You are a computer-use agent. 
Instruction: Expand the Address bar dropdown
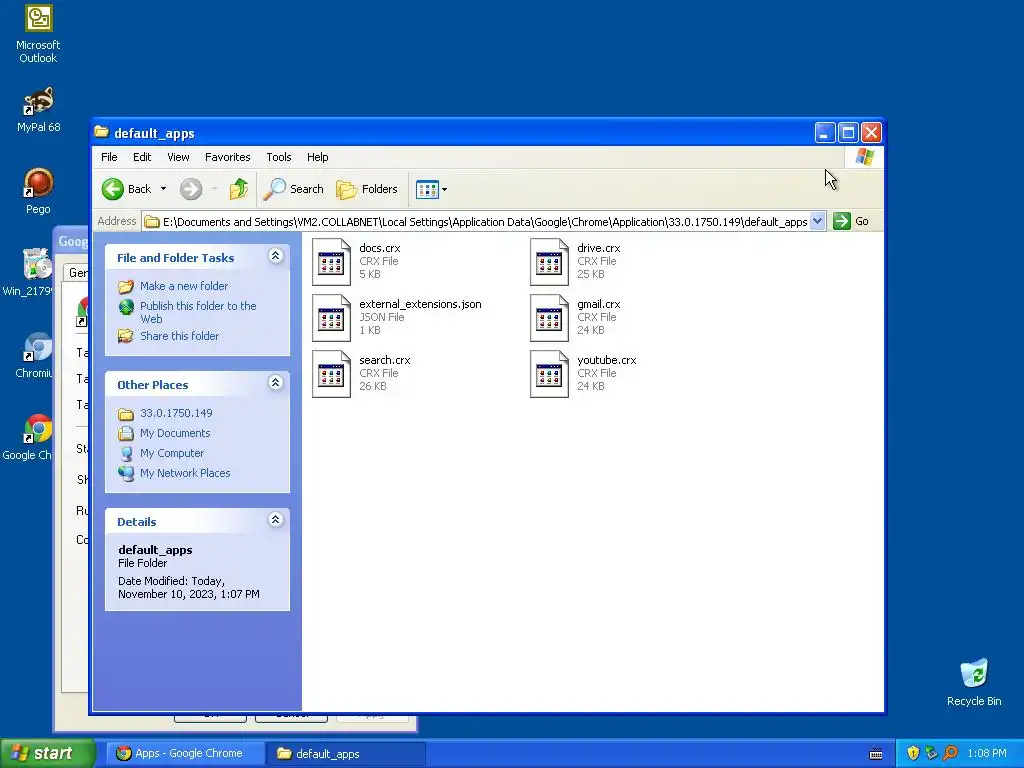(x=818, y=221)
